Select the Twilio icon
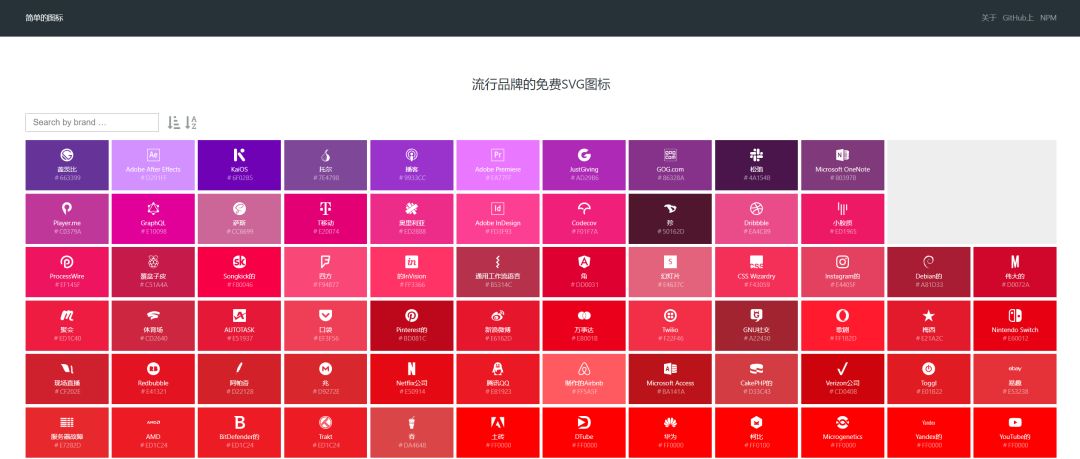Viewport: 1080px width, 459px height. click(670, 325)
